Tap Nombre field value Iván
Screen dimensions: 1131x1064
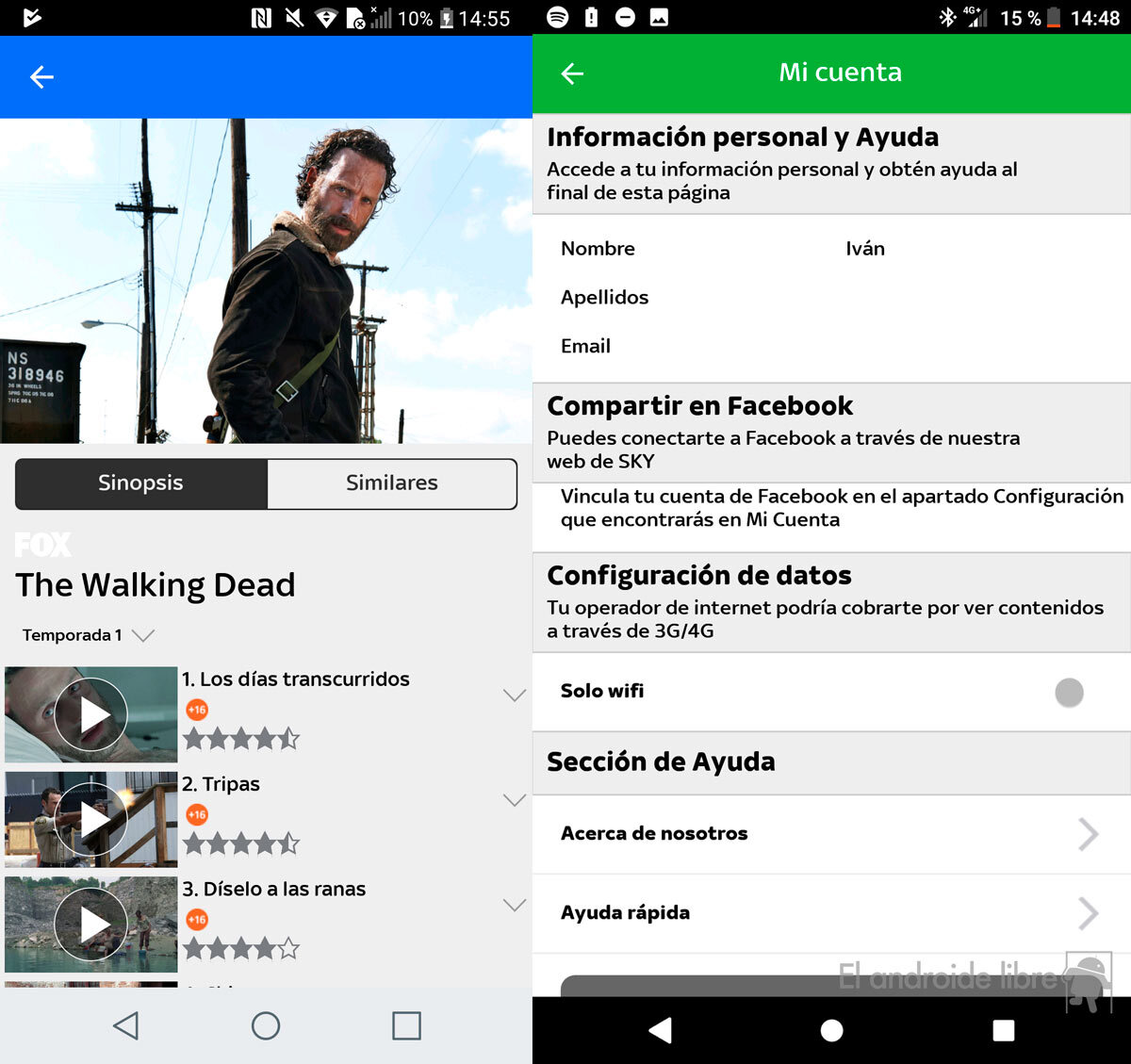(865, 249)
